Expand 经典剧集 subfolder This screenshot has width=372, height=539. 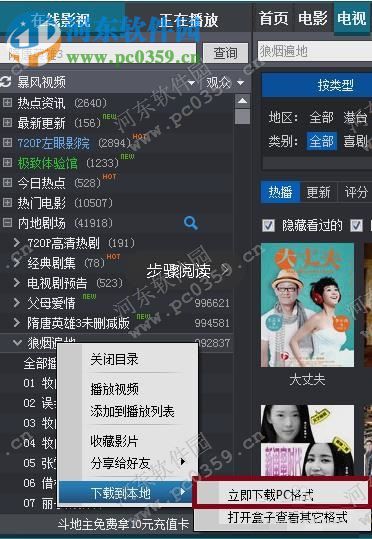pos(17,263)
